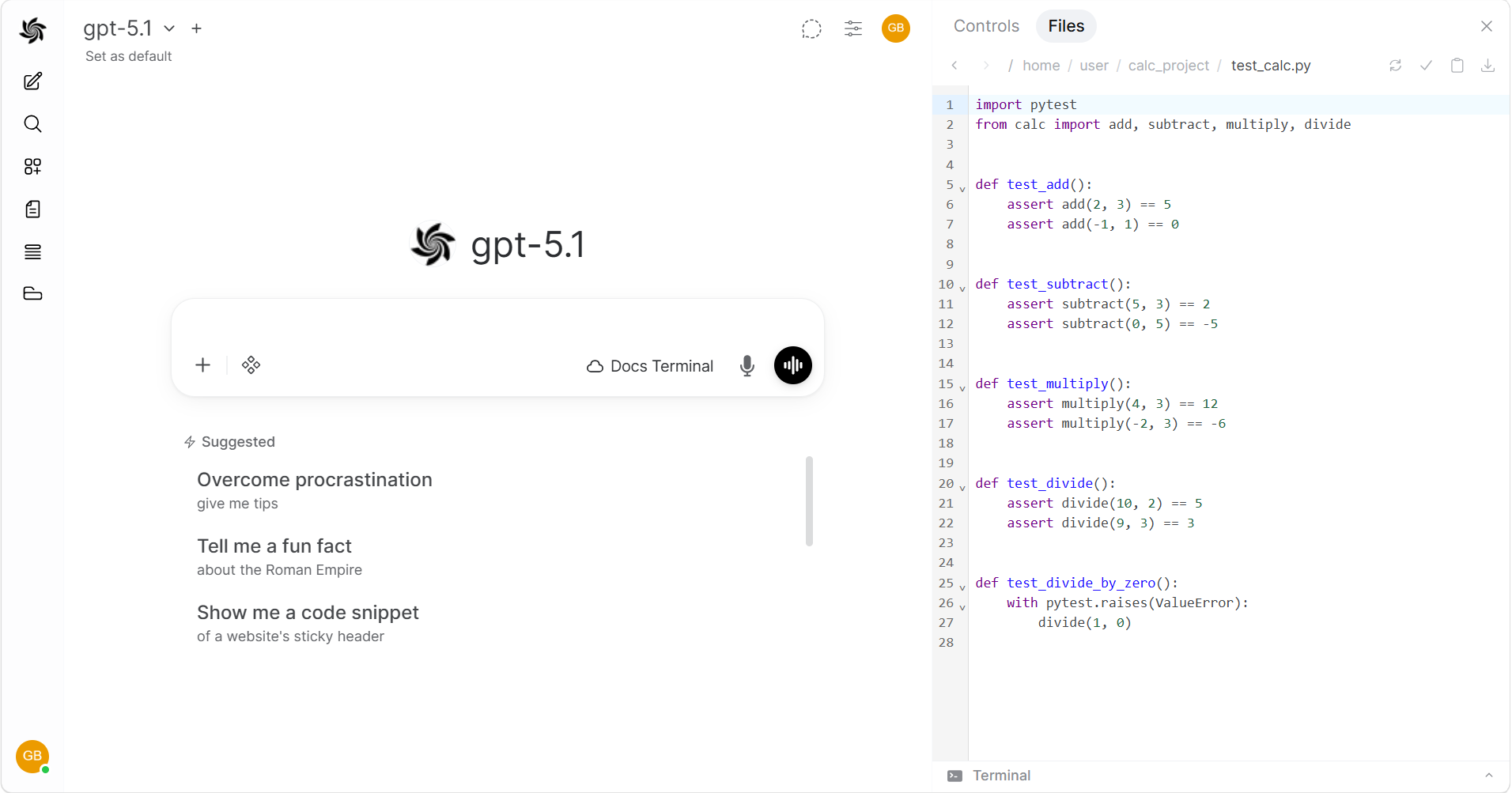This screenshot has height=793, width=1512.
Task: Click the Open WebUI logo in sidebar
Action: (x=32, y=30)
